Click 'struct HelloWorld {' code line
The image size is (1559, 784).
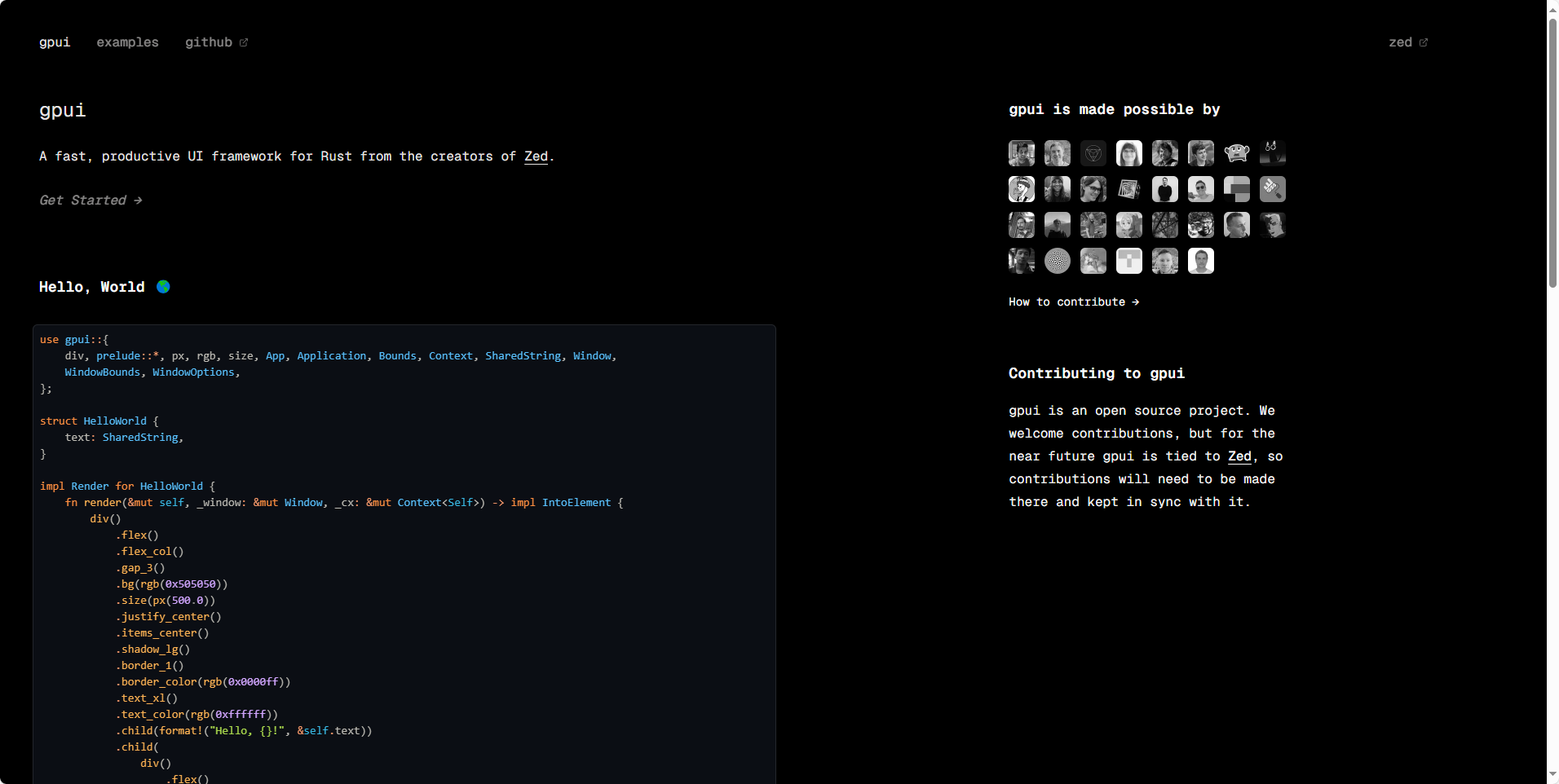coord(99,421)
